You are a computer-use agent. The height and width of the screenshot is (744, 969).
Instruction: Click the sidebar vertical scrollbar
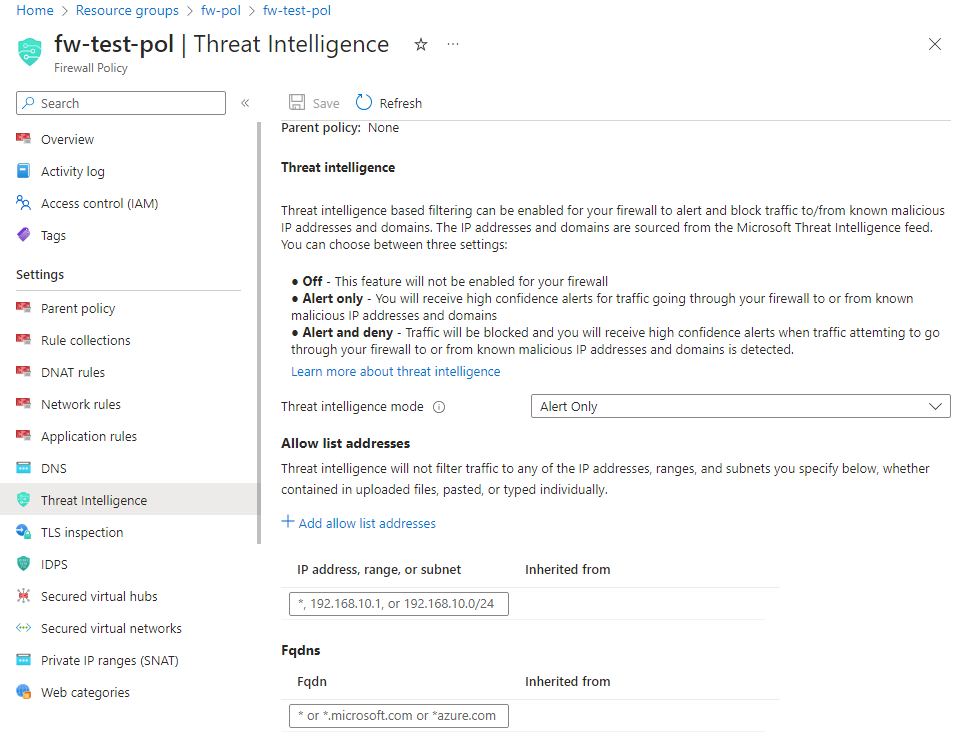pyautogui.click(x=259, y=332)
